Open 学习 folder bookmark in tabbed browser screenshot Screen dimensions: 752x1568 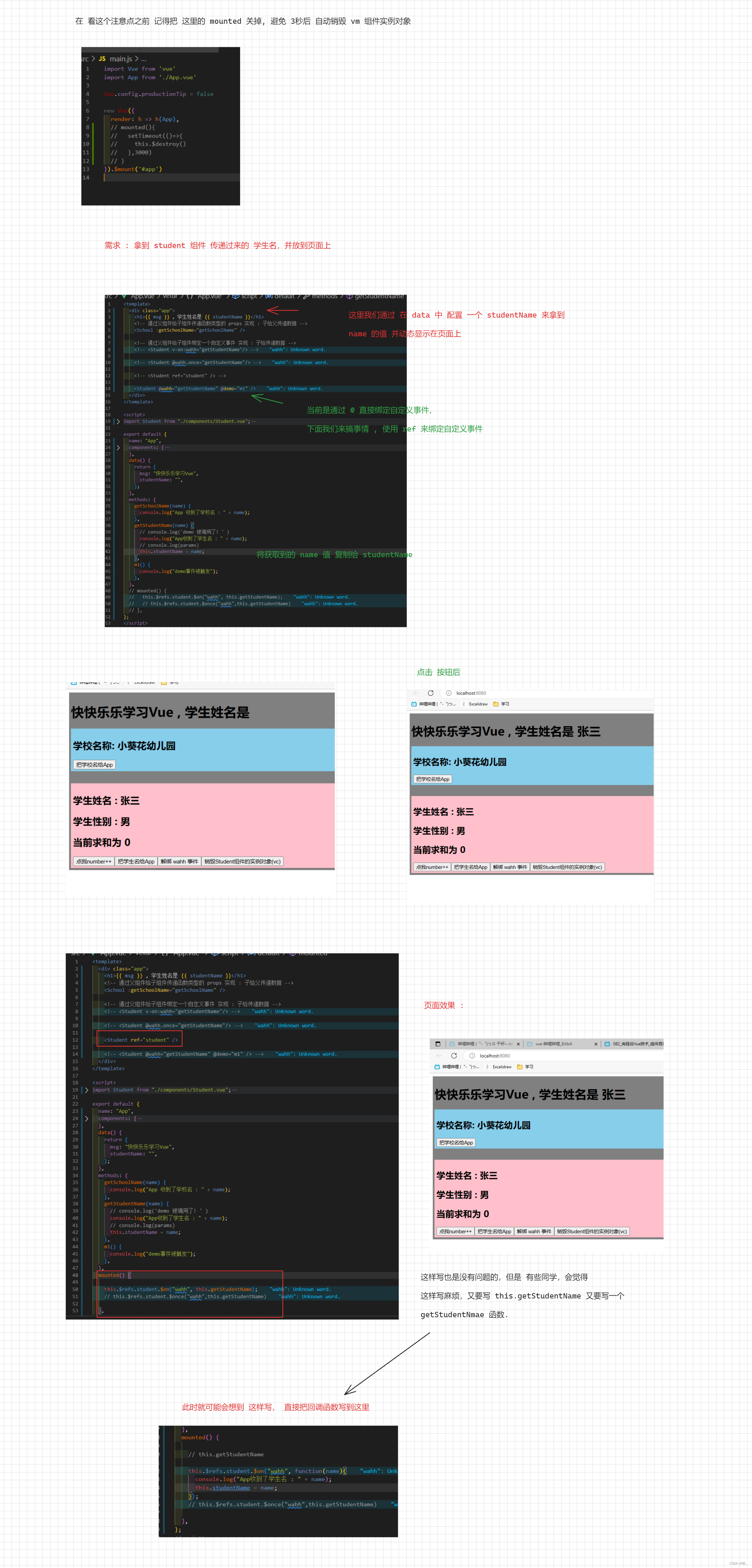click(x=525, y=1066)
